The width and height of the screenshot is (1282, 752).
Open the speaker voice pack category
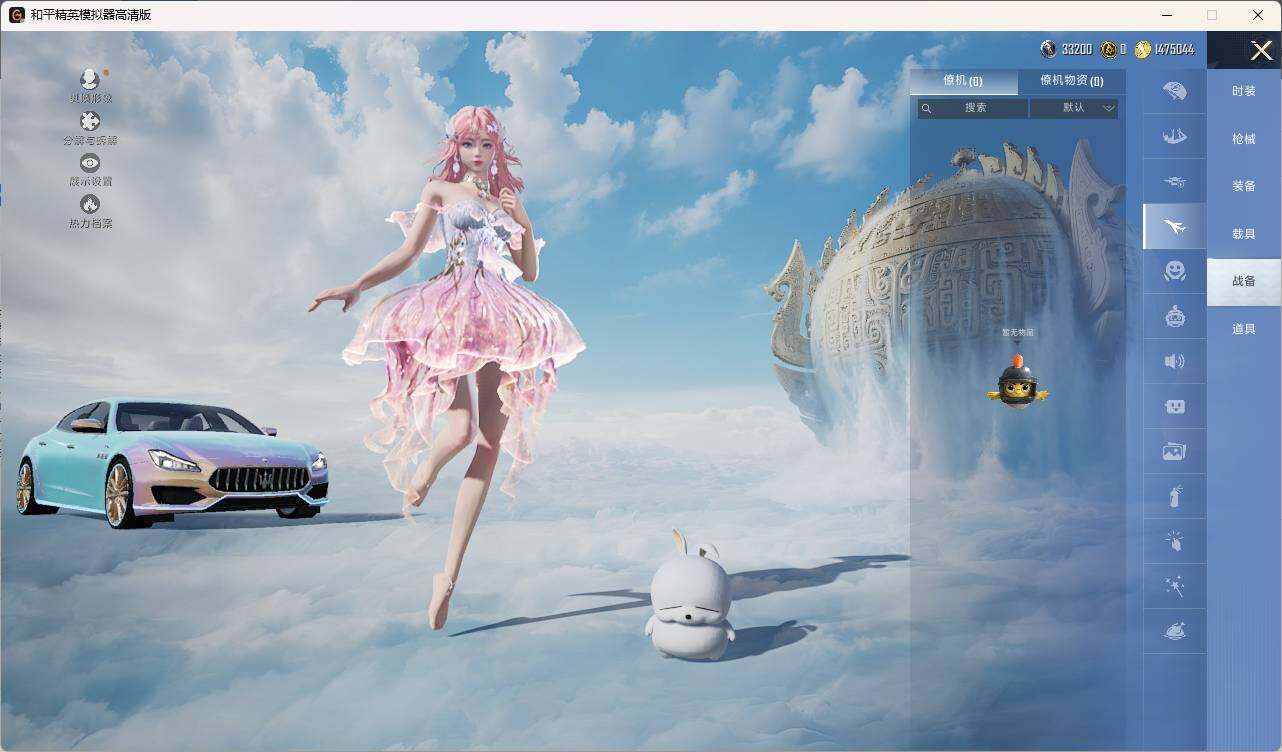1174,362
